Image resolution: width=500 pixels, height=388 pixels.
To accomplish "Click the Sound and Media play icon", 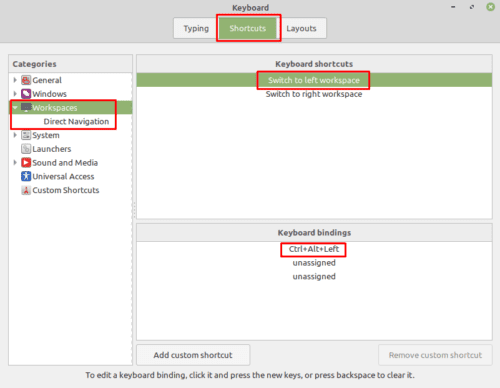I will coord(26,162).
